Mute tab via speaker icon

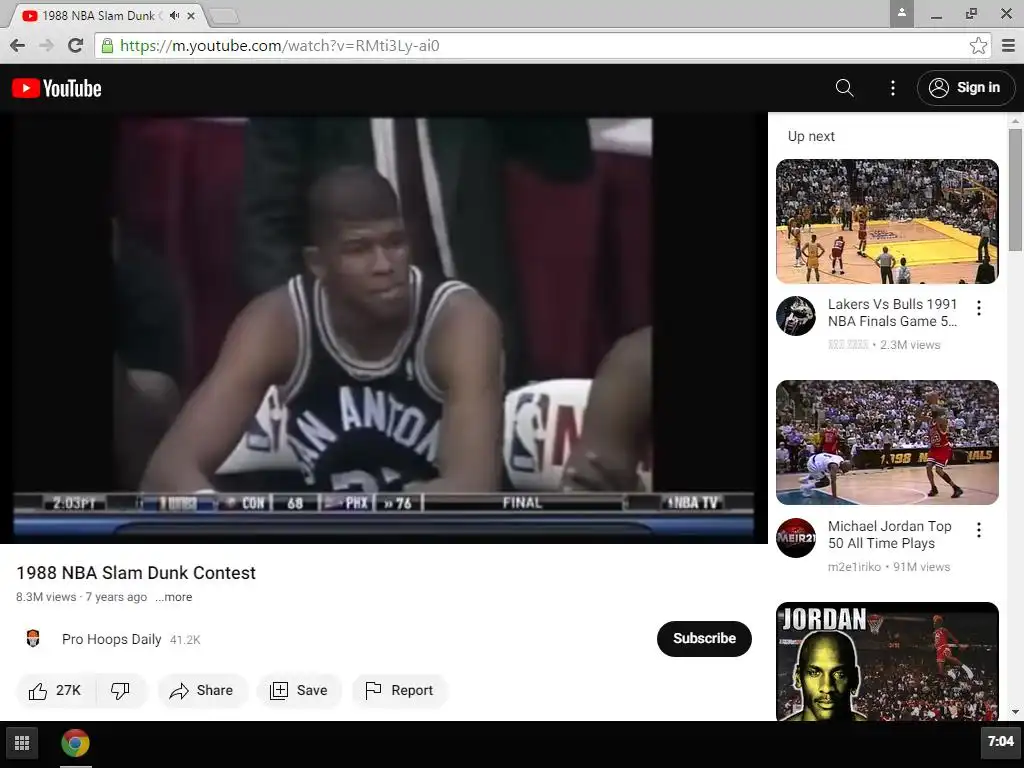(x=174, y=16)
